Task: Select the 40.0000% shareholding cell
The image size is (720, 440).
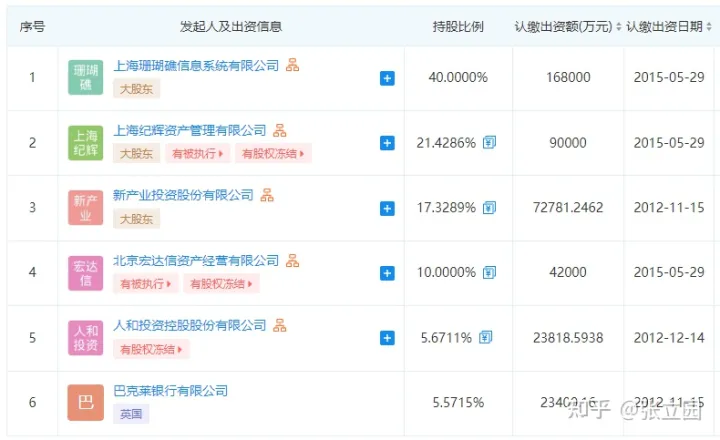Action: pos(458,77)
